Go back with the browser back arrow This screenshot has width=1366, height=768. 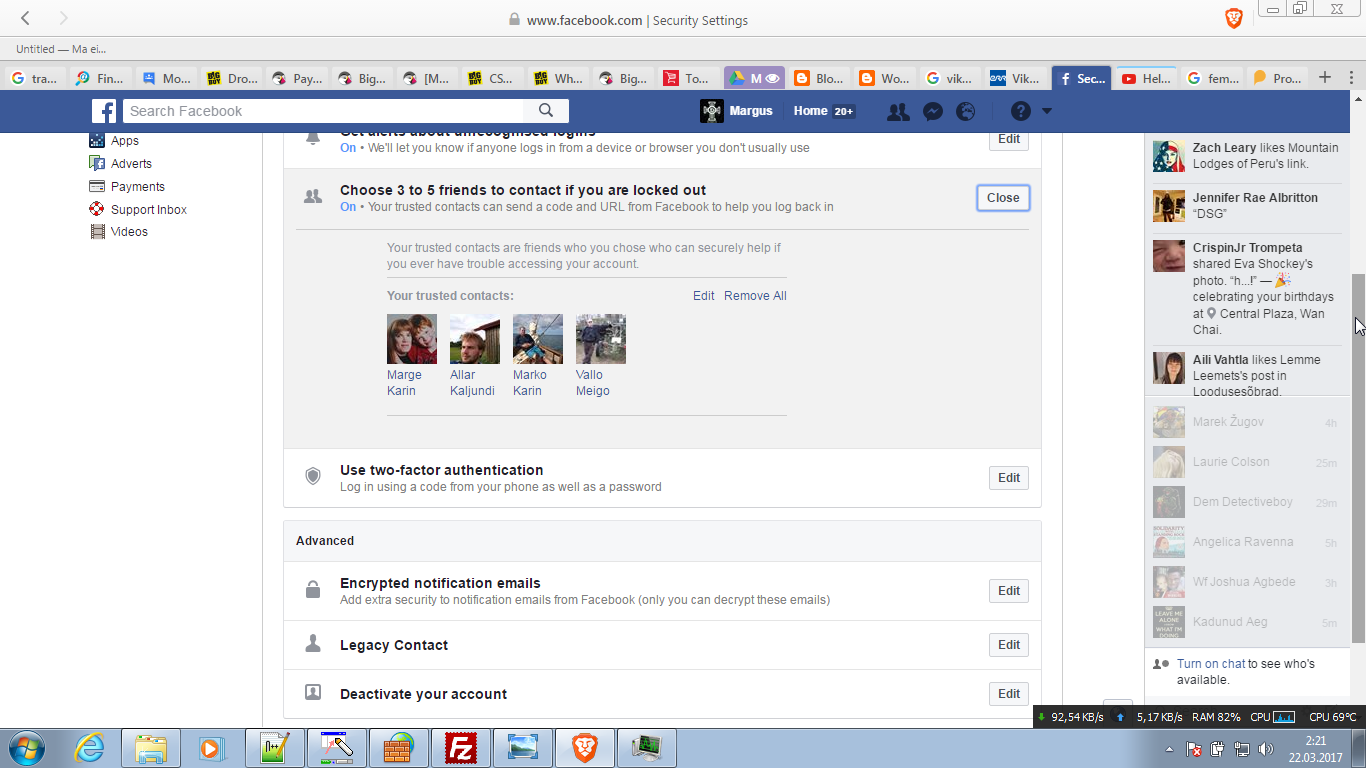pyautogui.click(x=25, y=18)
